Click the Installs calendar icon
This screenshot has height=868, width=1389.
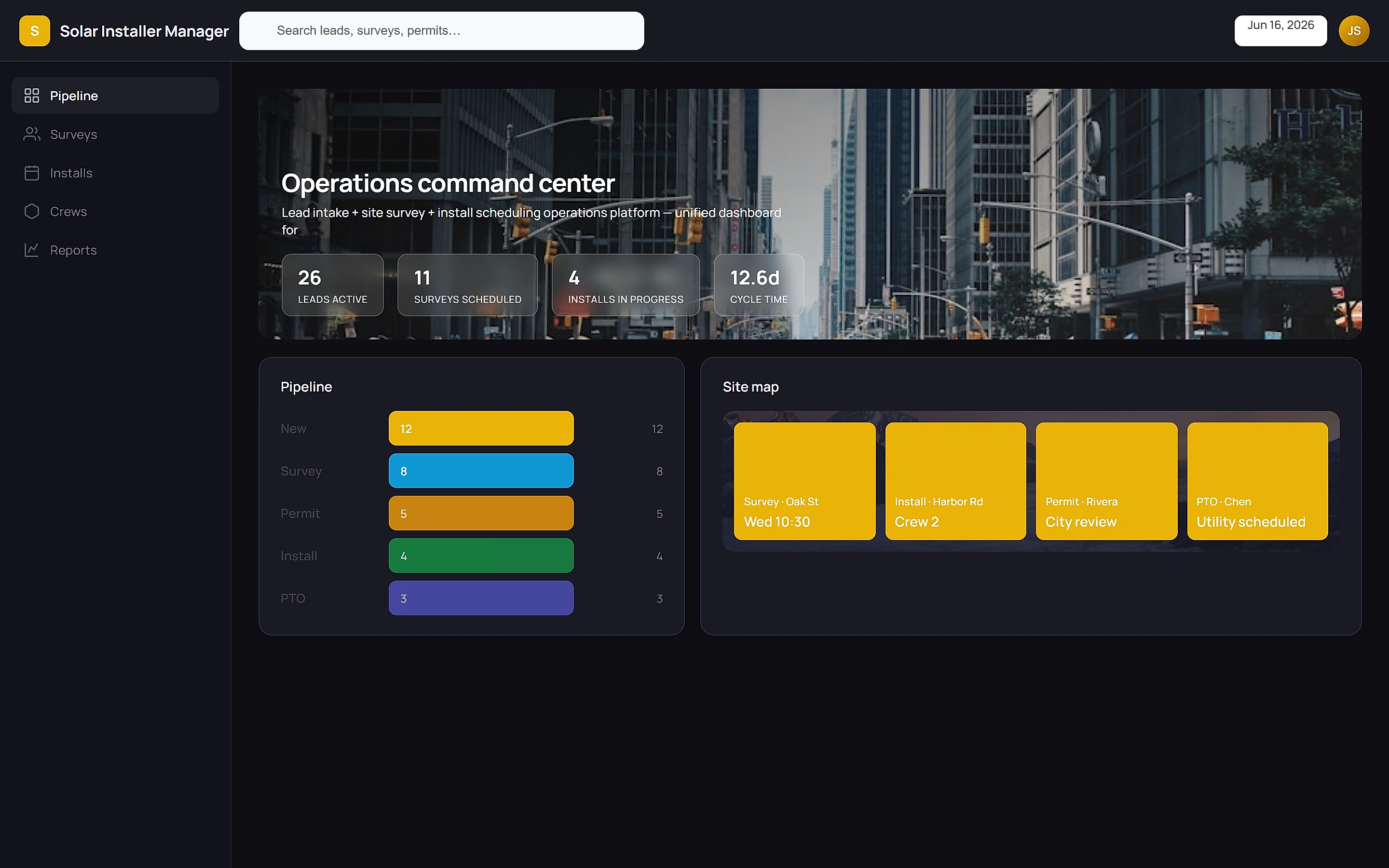click(x=31, y=173)
